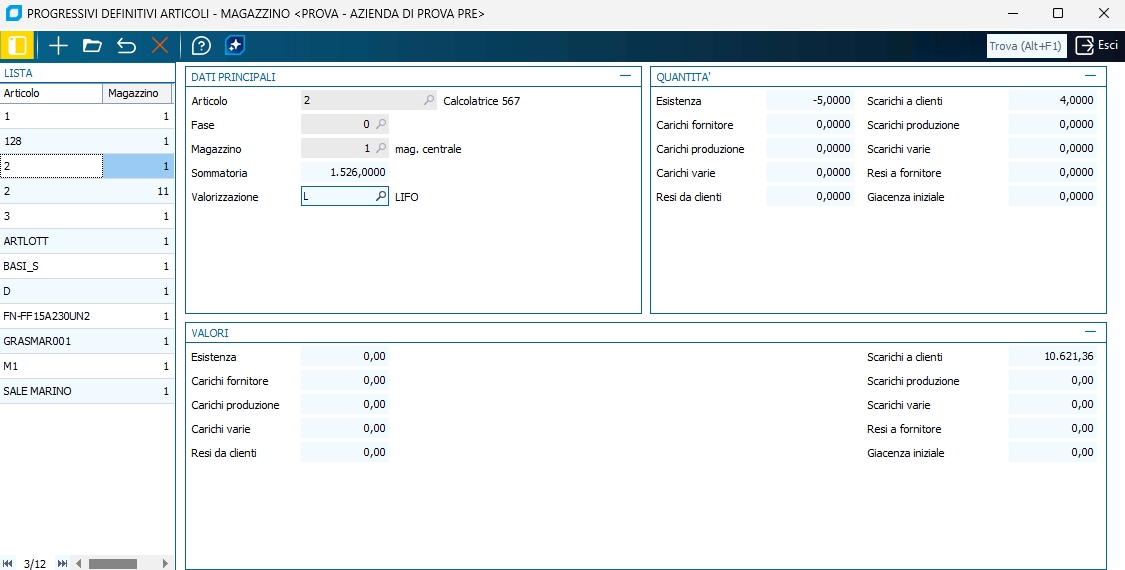This screenshot has width=1125, height=570.
Task: Select list row FN-FF15A230UN2
Action: click(87, 316)
